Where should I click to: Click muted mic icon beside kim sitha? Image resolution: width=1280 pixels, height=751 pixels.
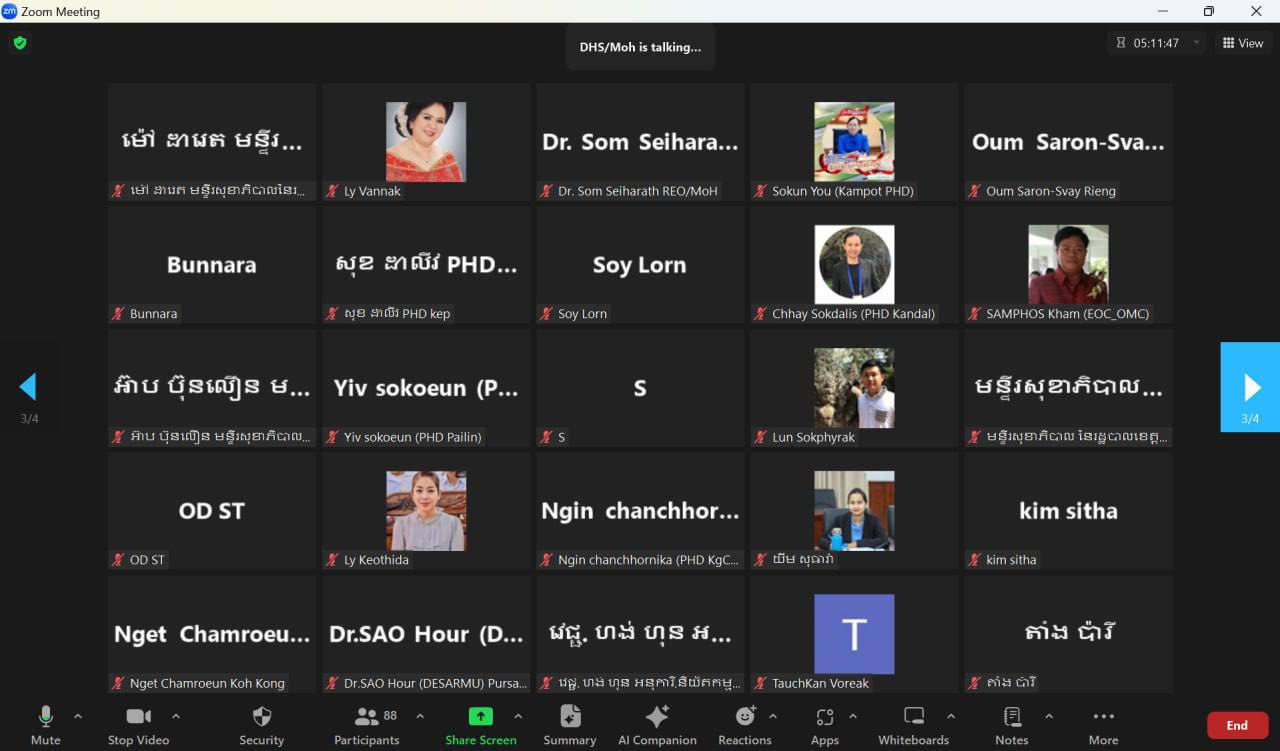(x=974, y=560)
